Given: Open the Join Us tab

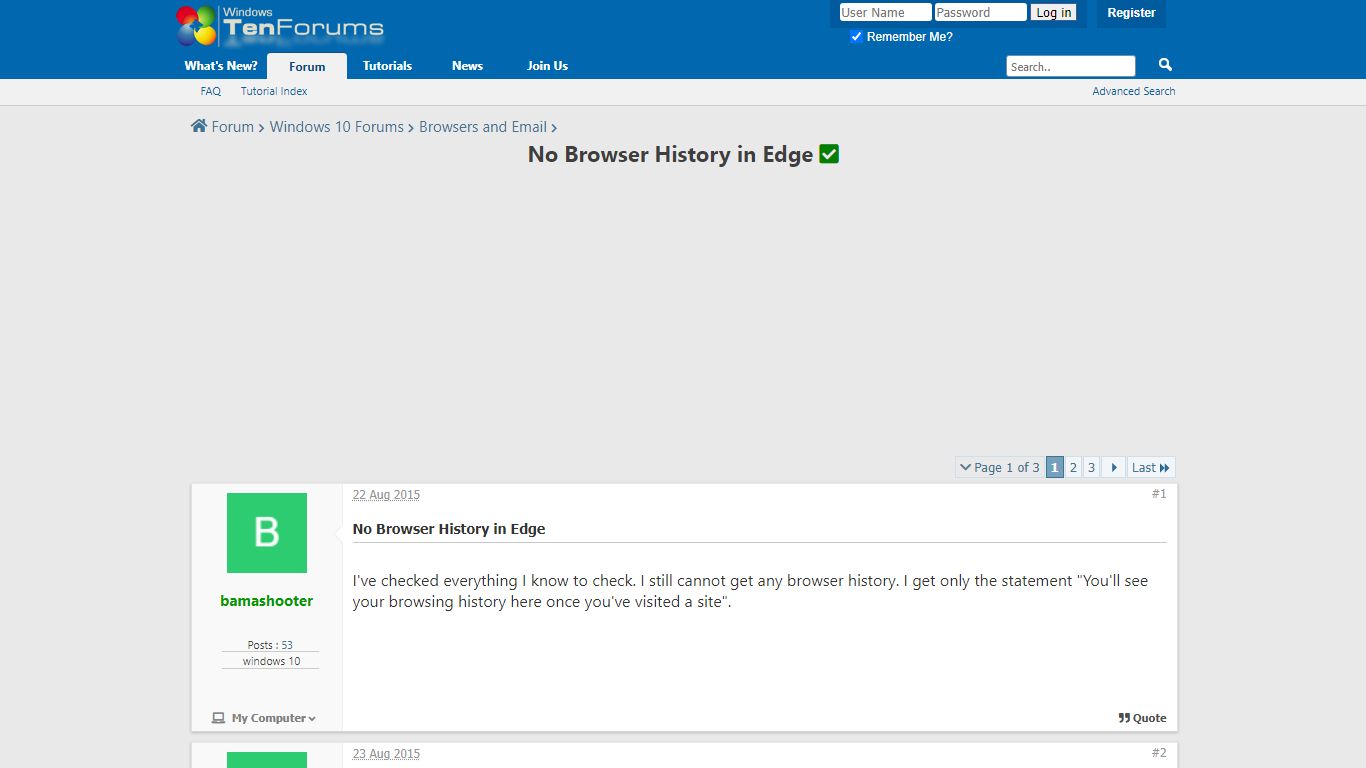Looking at the screenshot, I should (547, 66).
